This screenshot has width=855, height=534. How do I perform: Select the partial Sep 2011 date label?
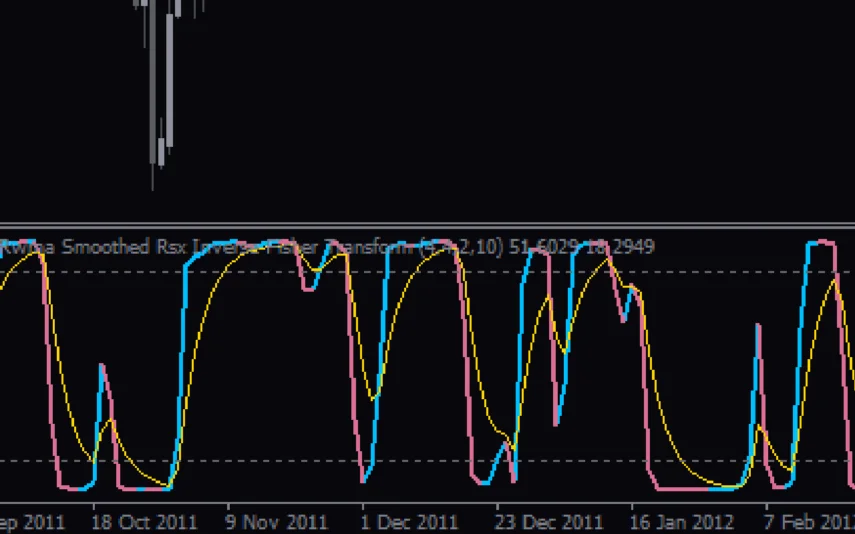click(32, 522)
